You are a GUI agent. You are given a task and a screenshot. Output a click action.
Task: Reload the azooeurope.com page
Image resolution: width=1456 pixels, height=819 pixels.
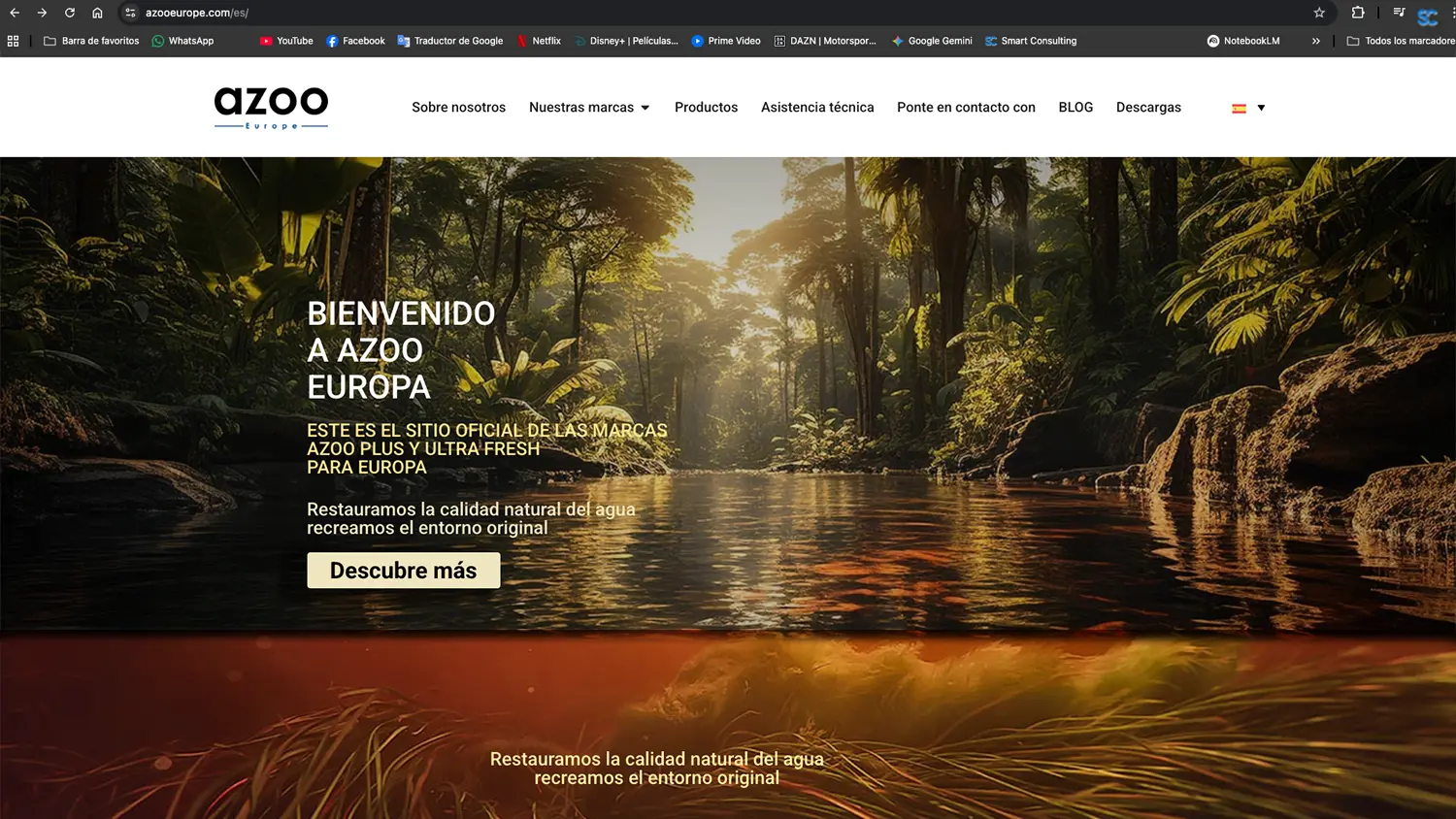pyautogui.click(x=68, y=14)
